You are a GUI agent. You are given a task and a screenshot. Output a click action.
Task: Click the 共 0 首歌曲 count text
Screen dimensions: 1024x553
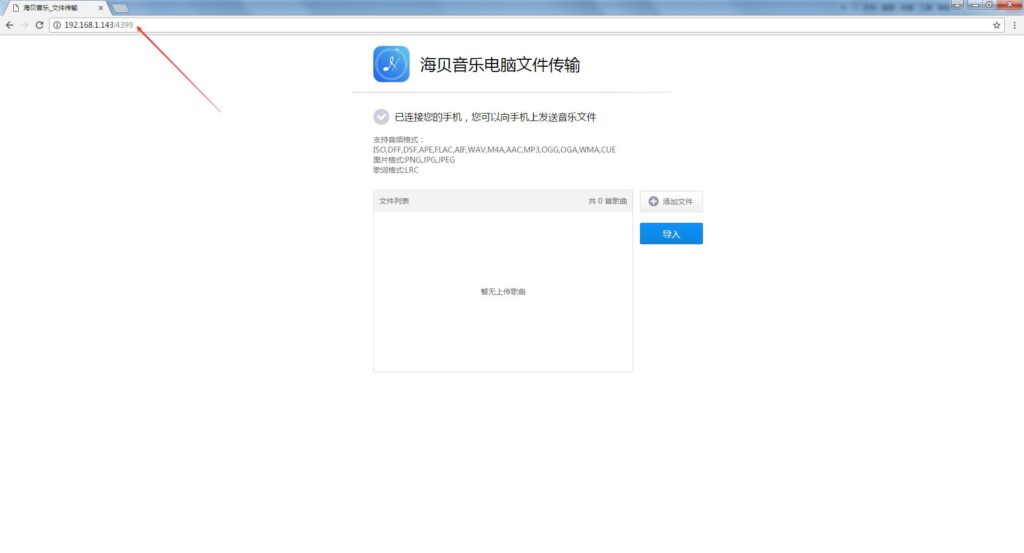[607, 201]
